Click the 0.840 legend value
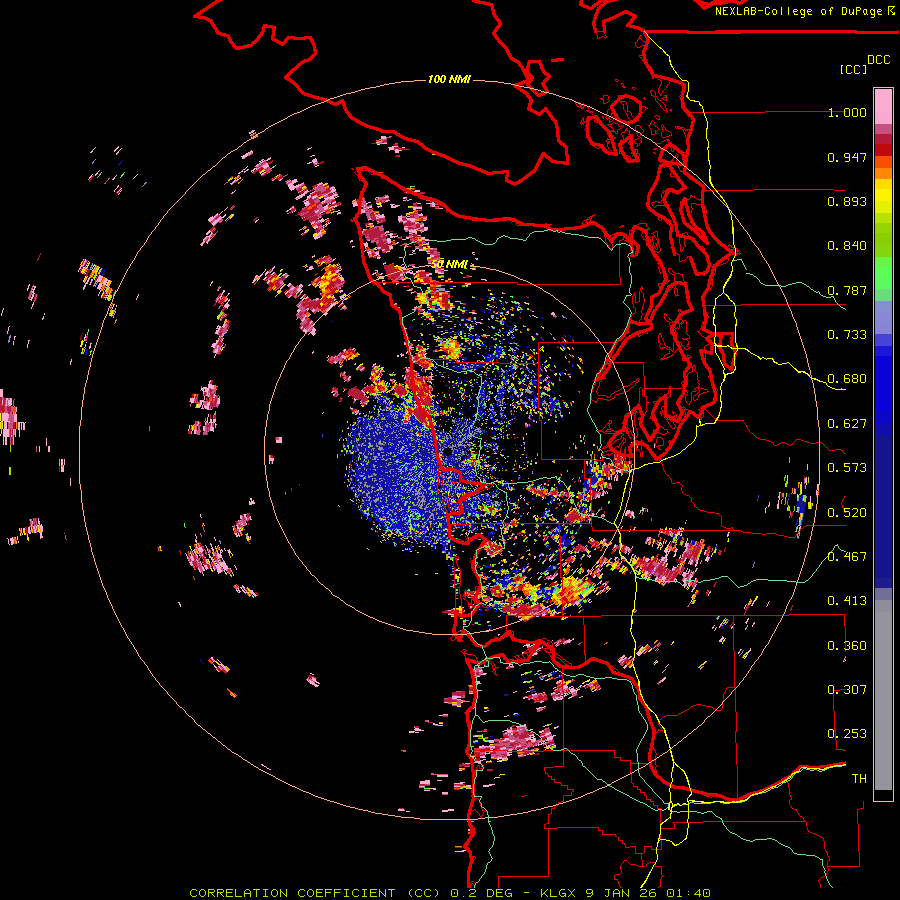 click(847, 246)
